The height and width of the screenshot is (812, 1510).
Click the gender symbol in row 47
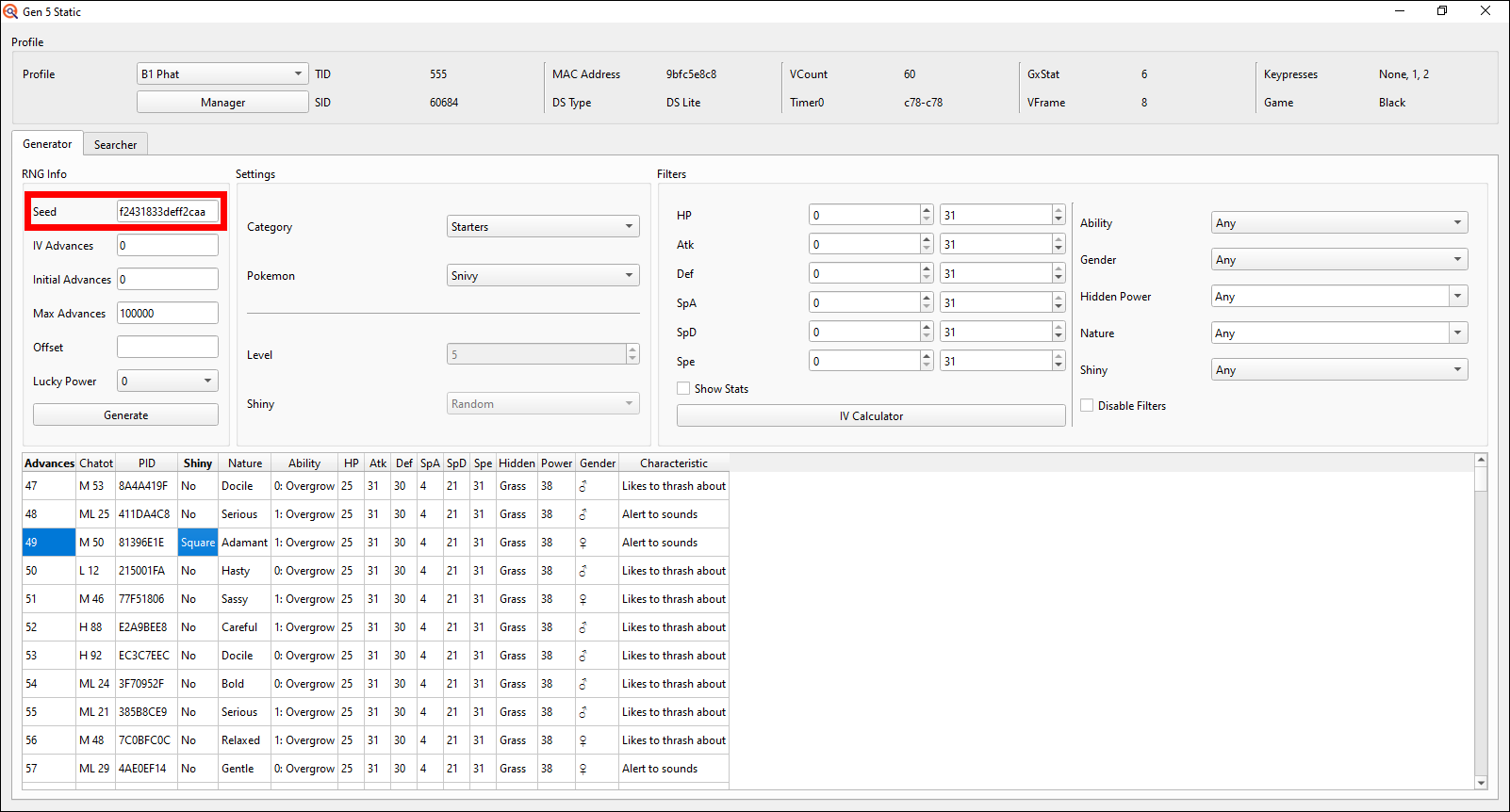(x=583, y=486)
